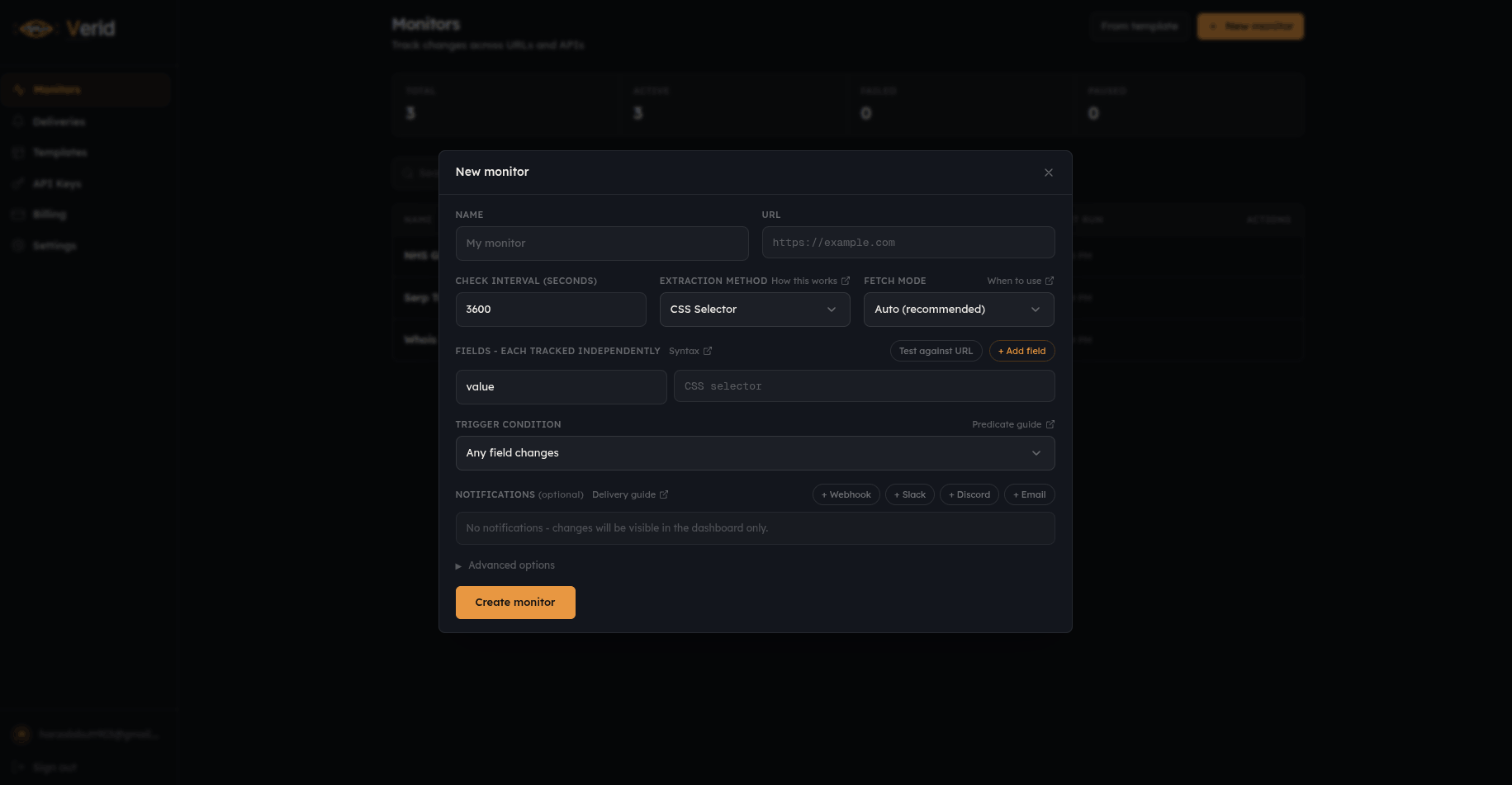Add a Discord notification

pyautogui.click(x=969, y=494)
